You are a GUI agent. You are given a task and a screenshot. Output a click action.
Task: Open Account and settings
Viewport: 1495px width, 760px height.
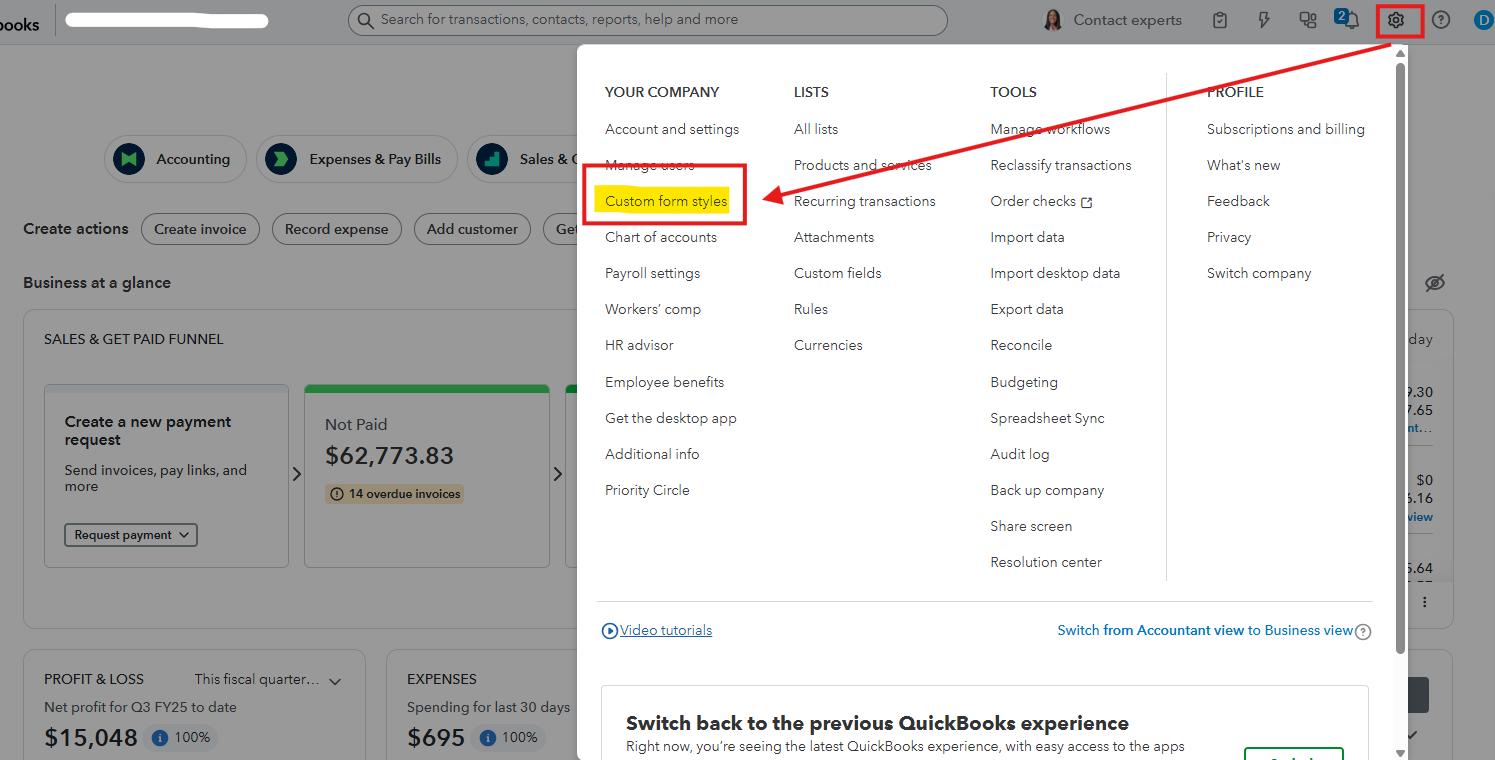pos(672,129)
